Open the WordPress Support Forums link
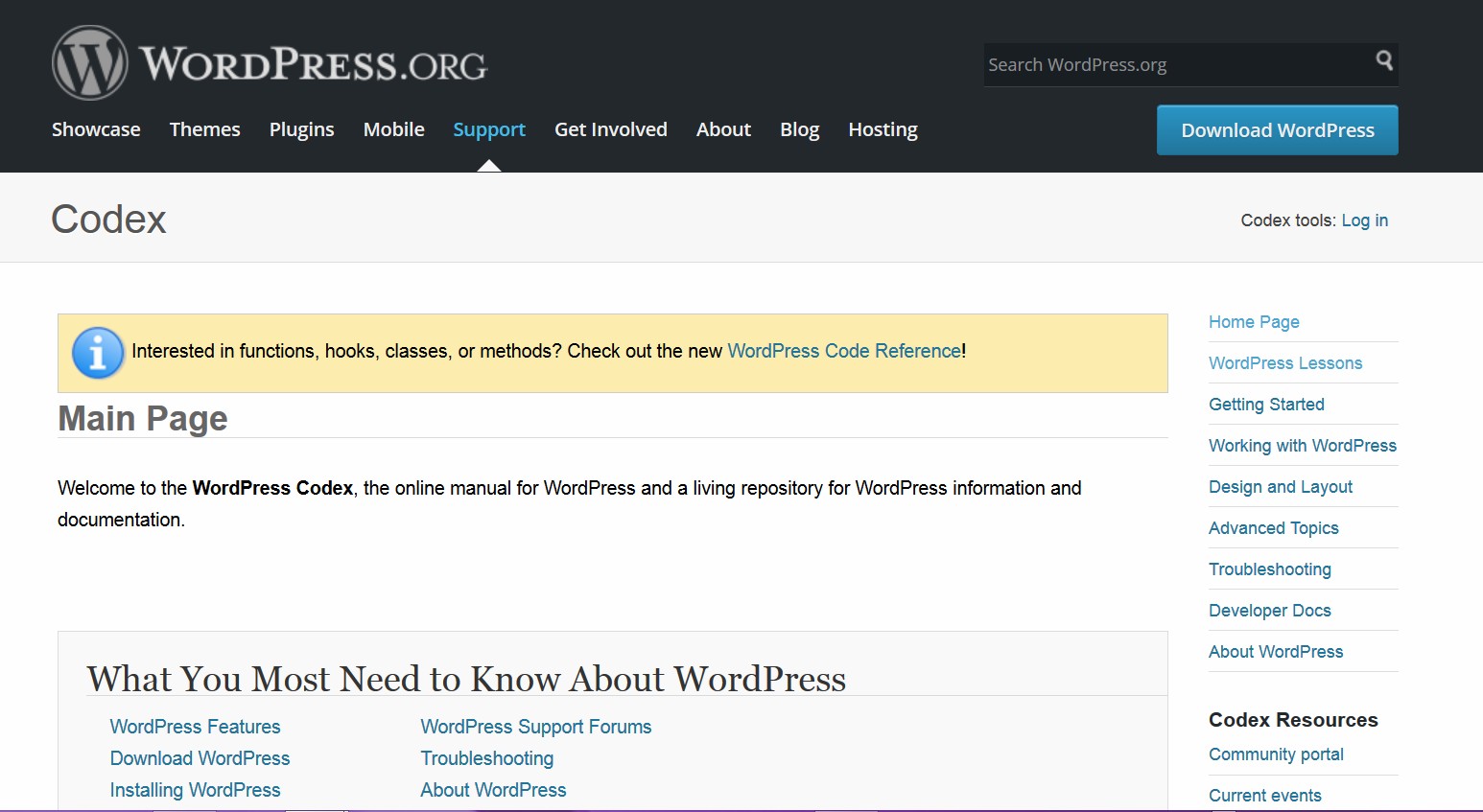 [536, 727]
